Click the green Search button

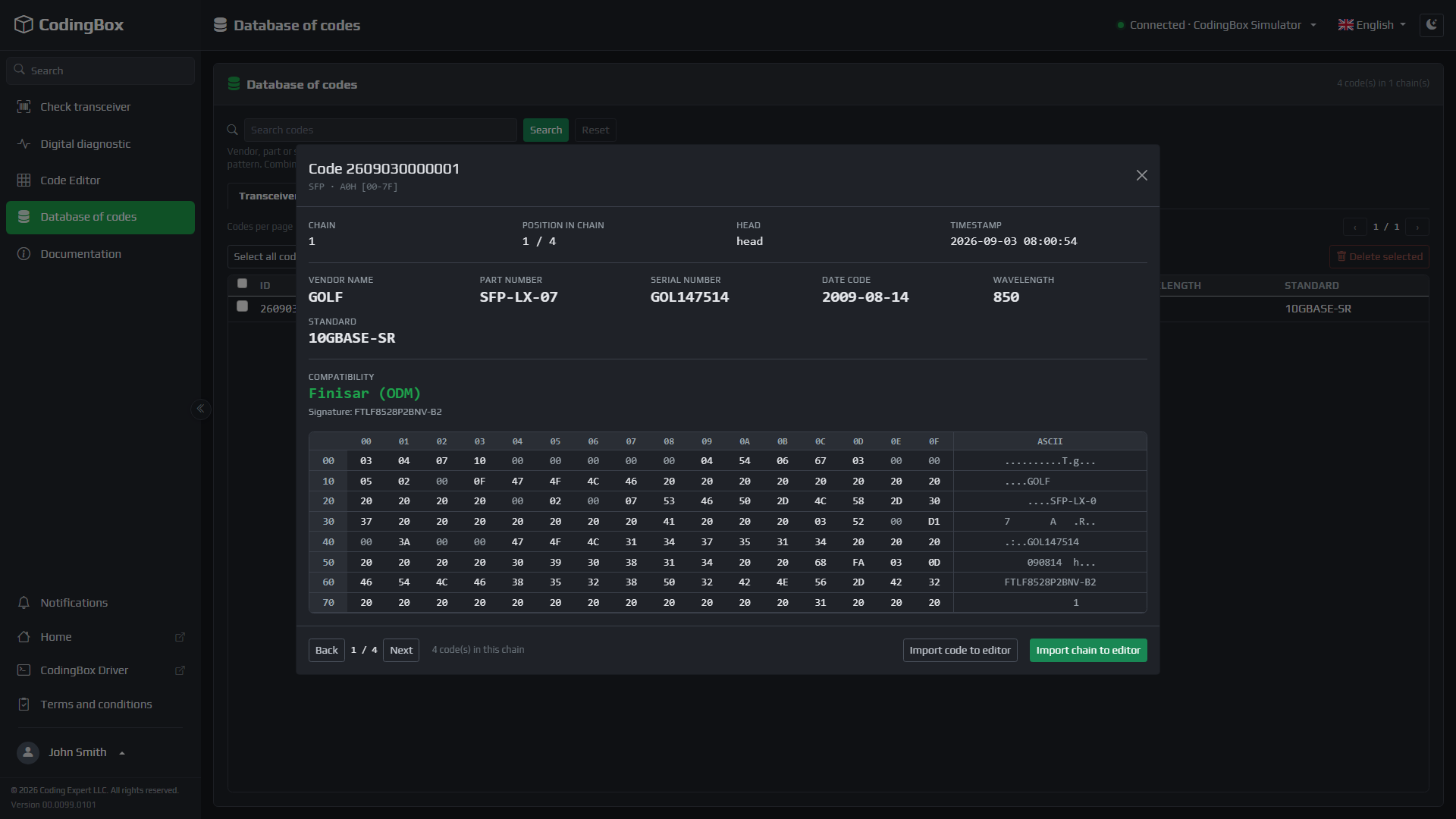coord(546,130)
